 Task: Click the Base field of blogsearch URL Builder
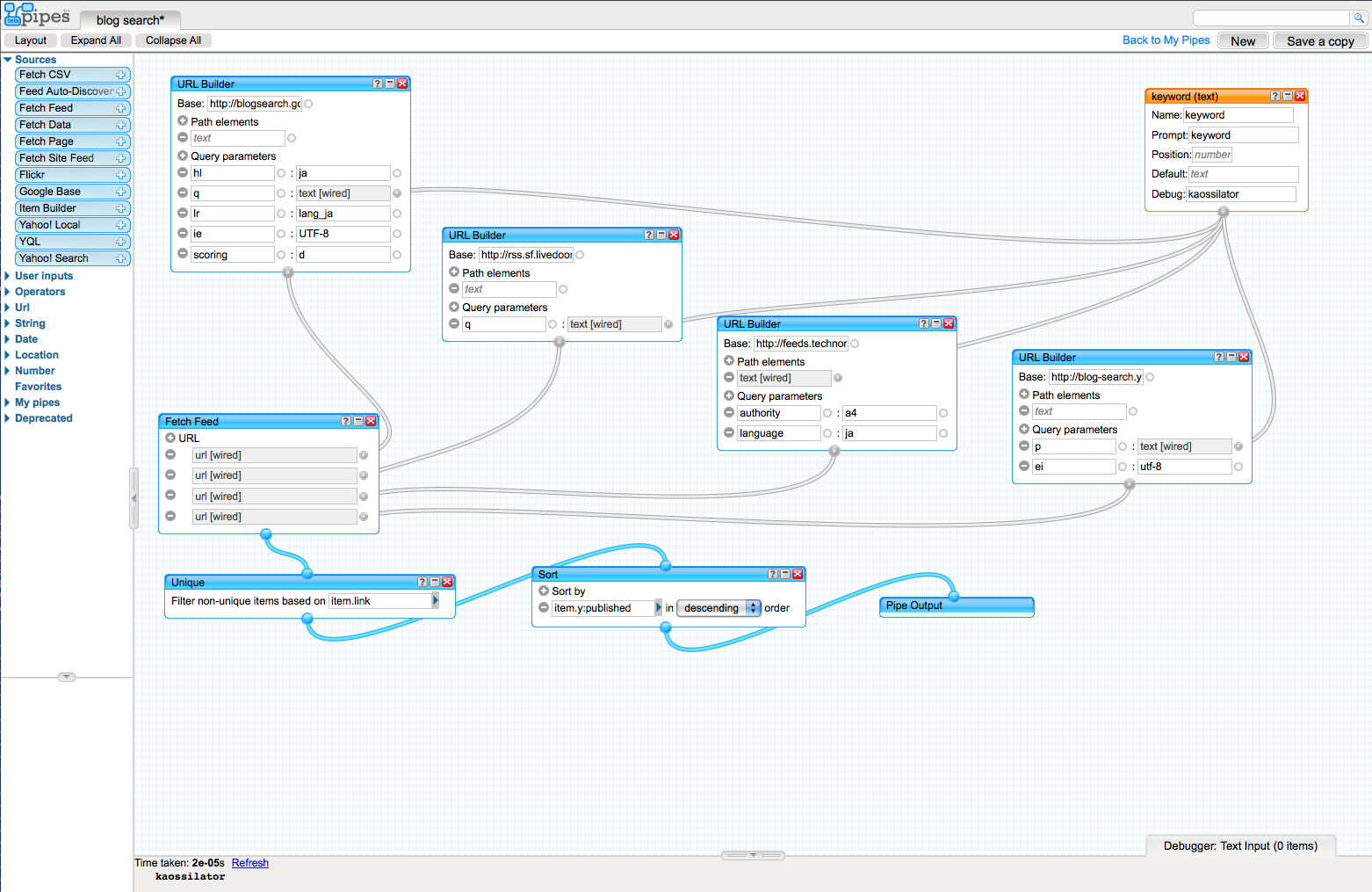pyautogui.click(x=255, y=104)
